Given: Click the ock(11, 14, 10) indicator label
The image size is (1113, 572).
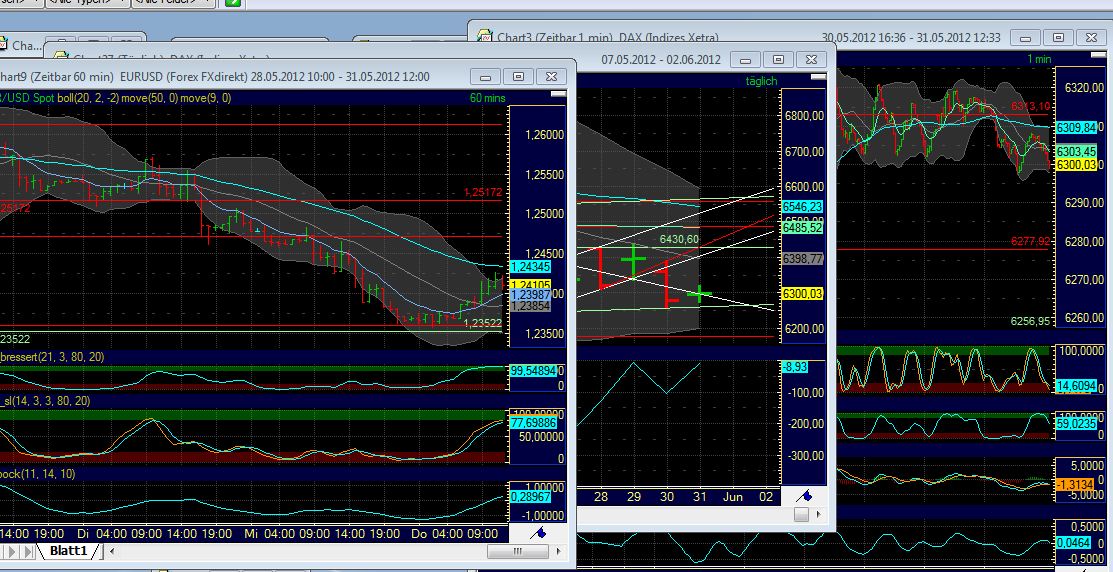Looking at the screenshot, I should tap(38, 473).
